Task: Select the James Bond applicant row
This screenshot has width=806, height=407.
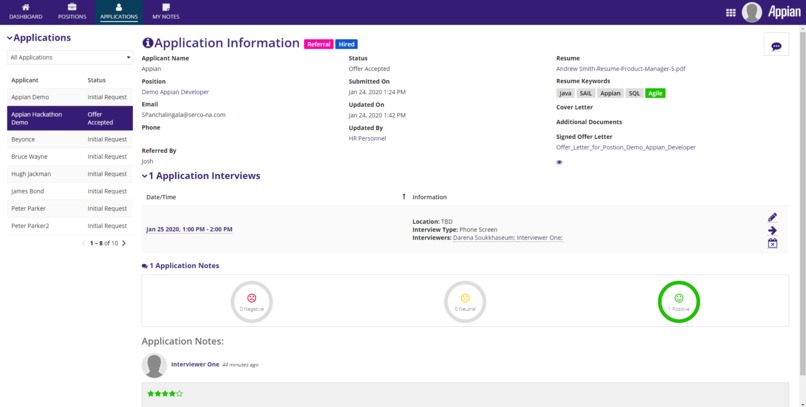Action: click(x=70, y=191)
